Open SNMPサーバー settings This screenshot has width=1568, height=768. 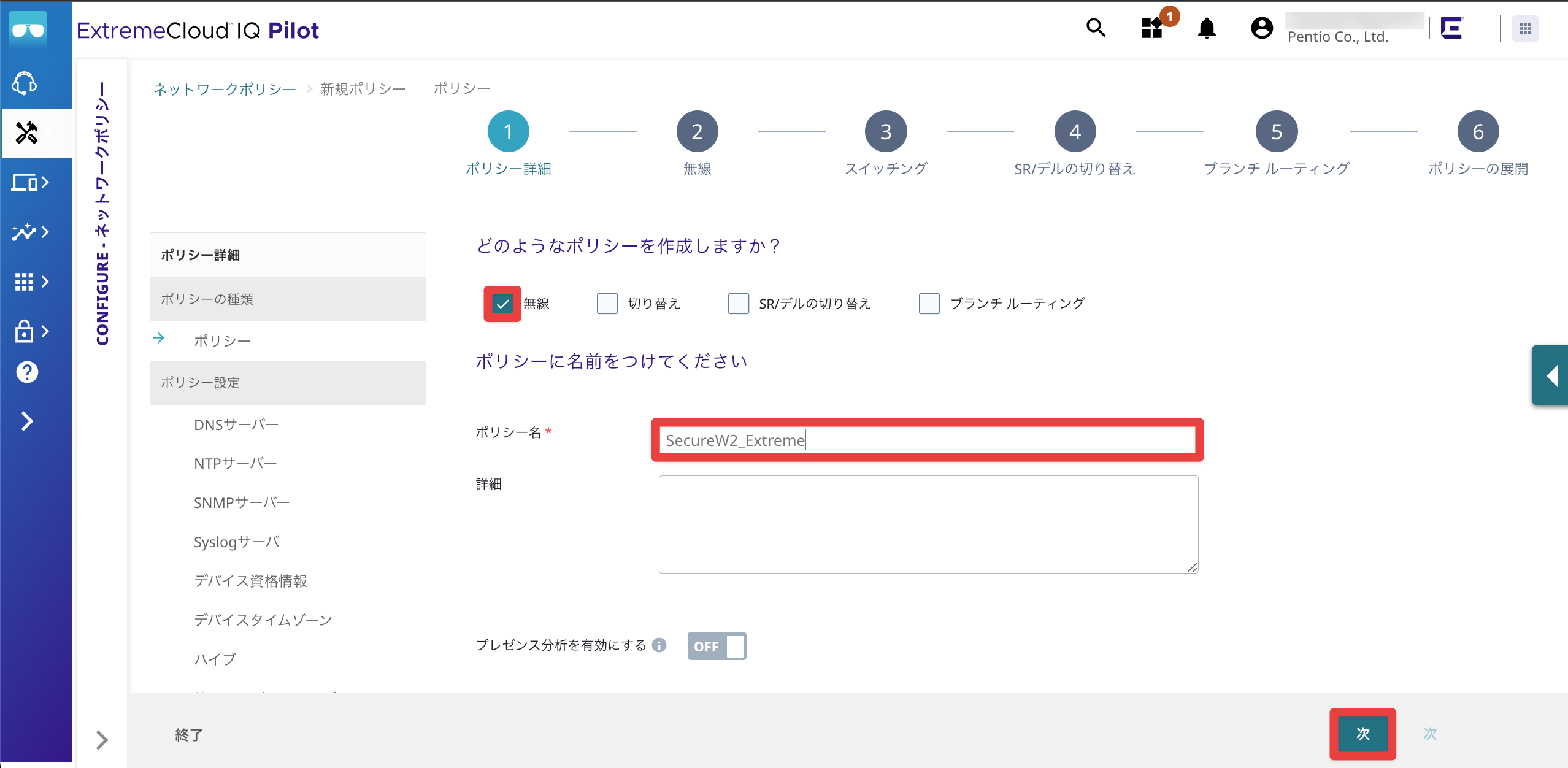click(242, 503)
